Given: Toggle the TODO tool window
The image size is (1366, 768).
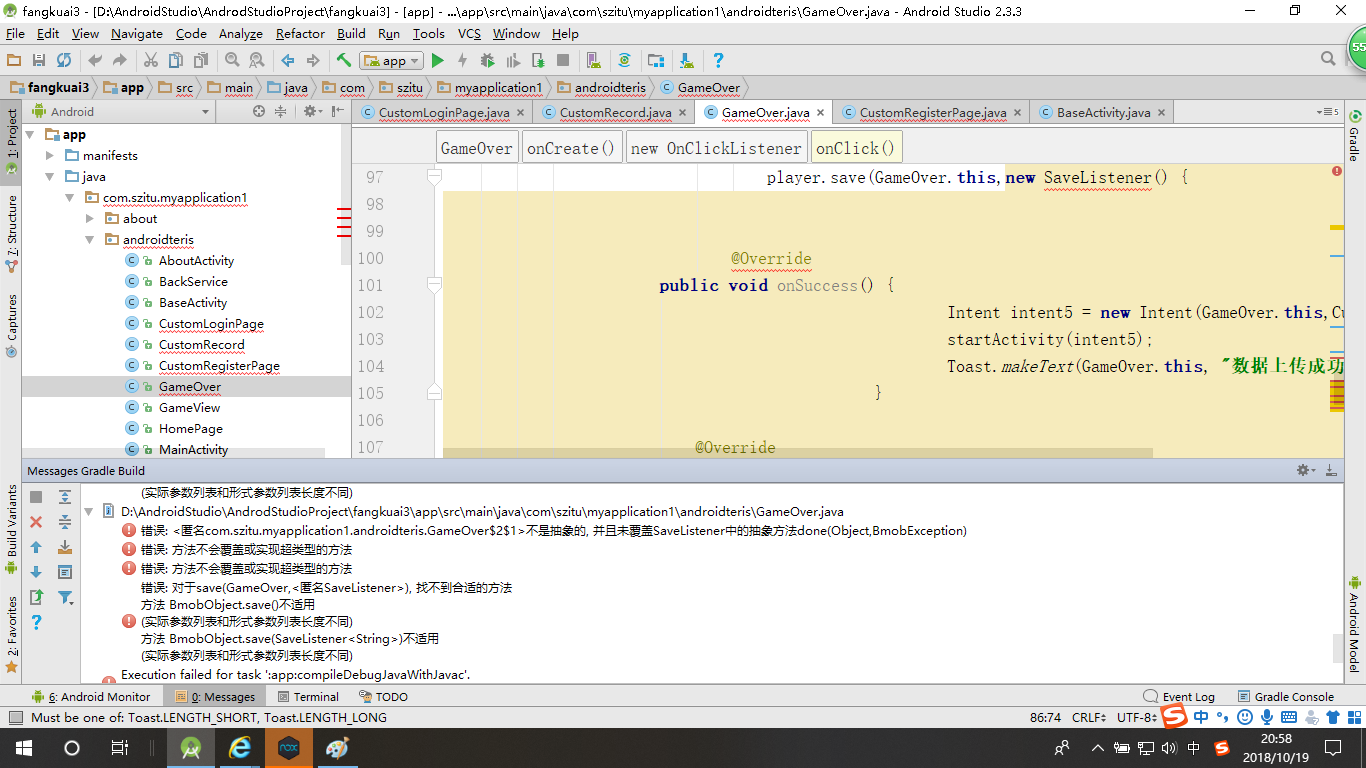Looking at the screenshot, I should [x=382, y=697].
